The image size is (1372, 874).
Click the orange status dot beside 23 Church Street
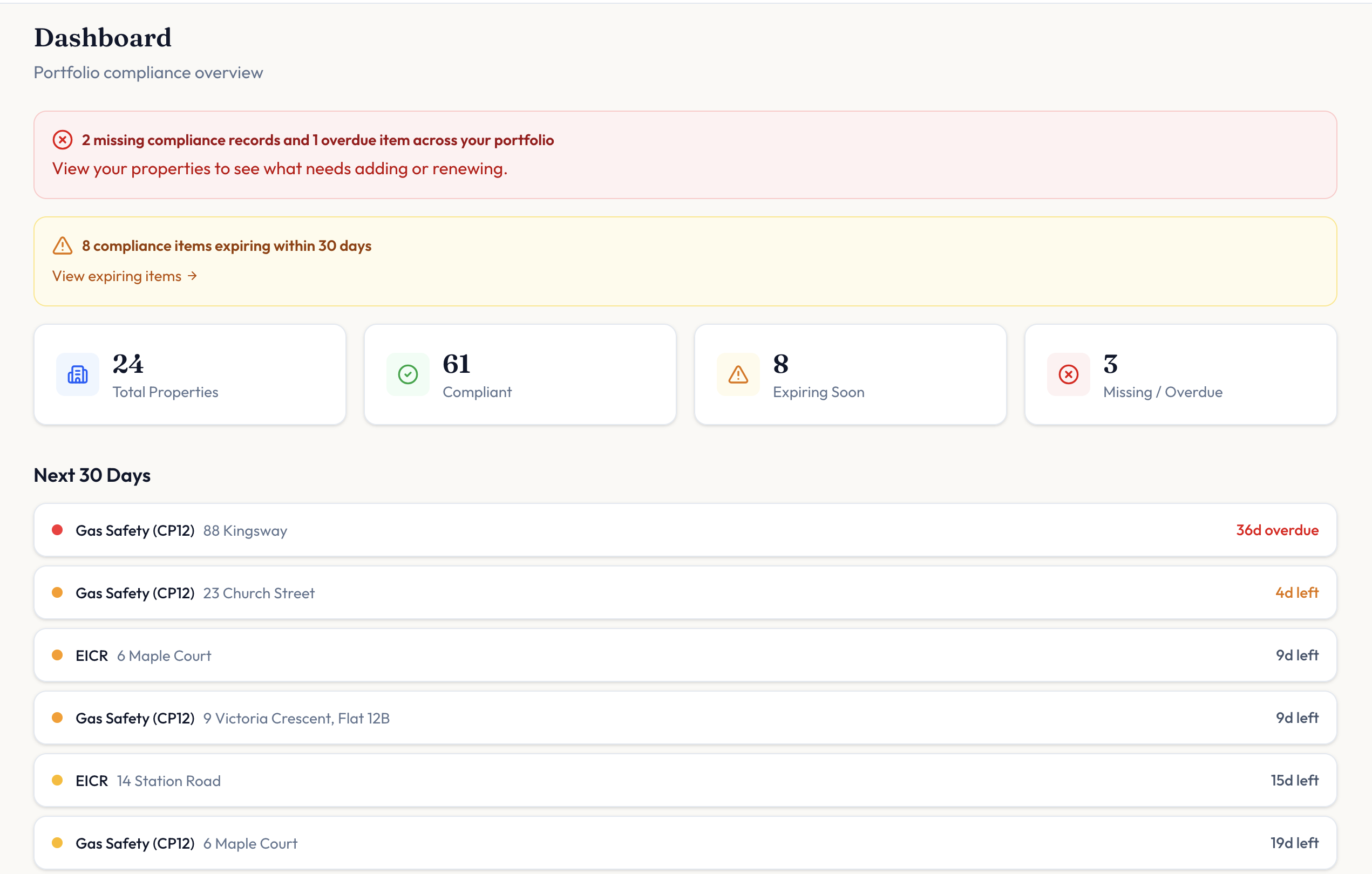[x=57, y=593]
